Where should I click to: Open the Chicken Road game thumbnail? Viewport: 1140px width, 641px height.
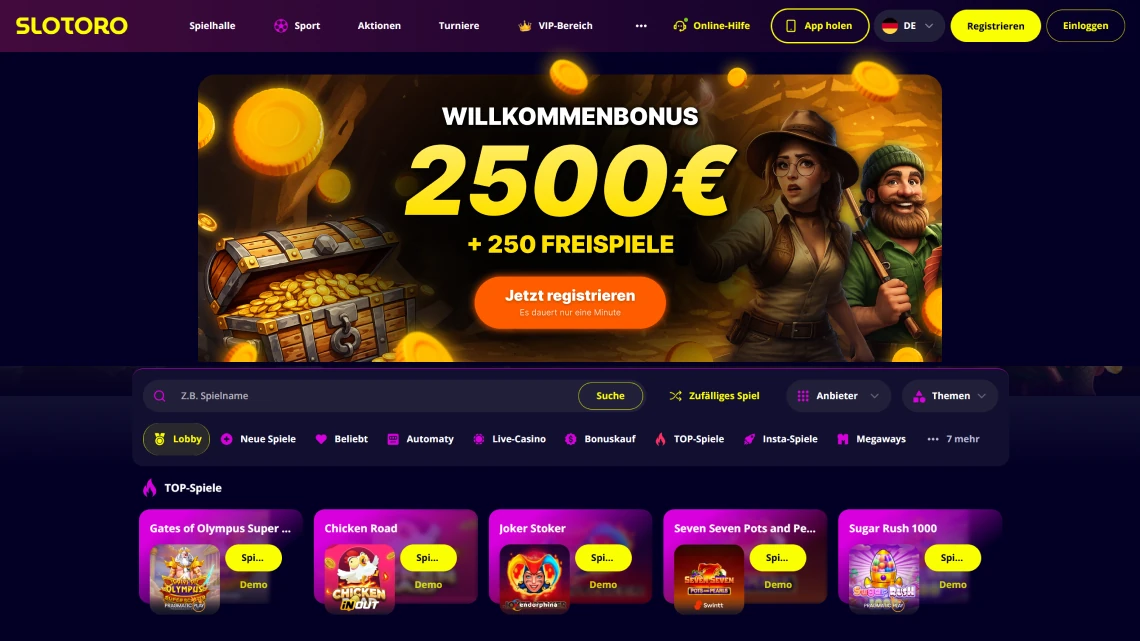point(359,578)
